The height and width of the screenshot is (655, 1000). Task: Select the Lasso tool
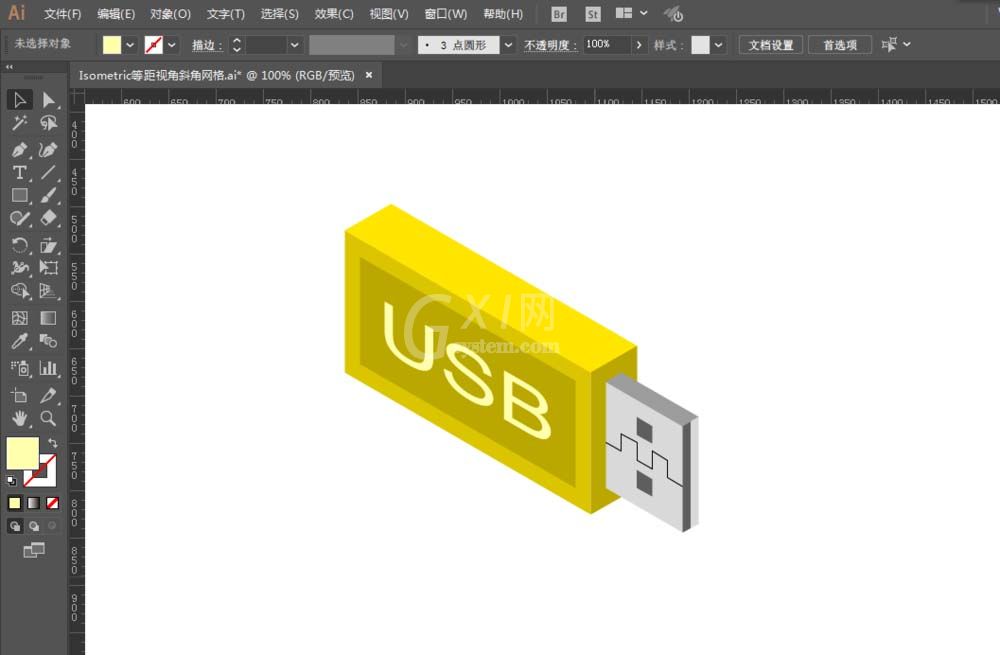[x=48, y=123]
